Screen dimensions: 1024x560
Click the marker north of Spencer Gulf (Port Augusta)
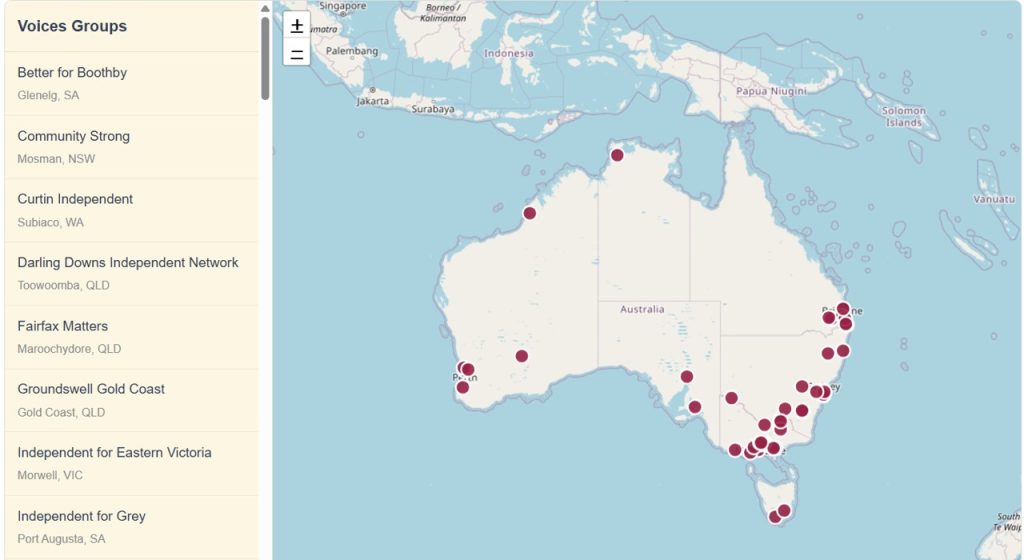pyautogui.click(x=687, y=377)
